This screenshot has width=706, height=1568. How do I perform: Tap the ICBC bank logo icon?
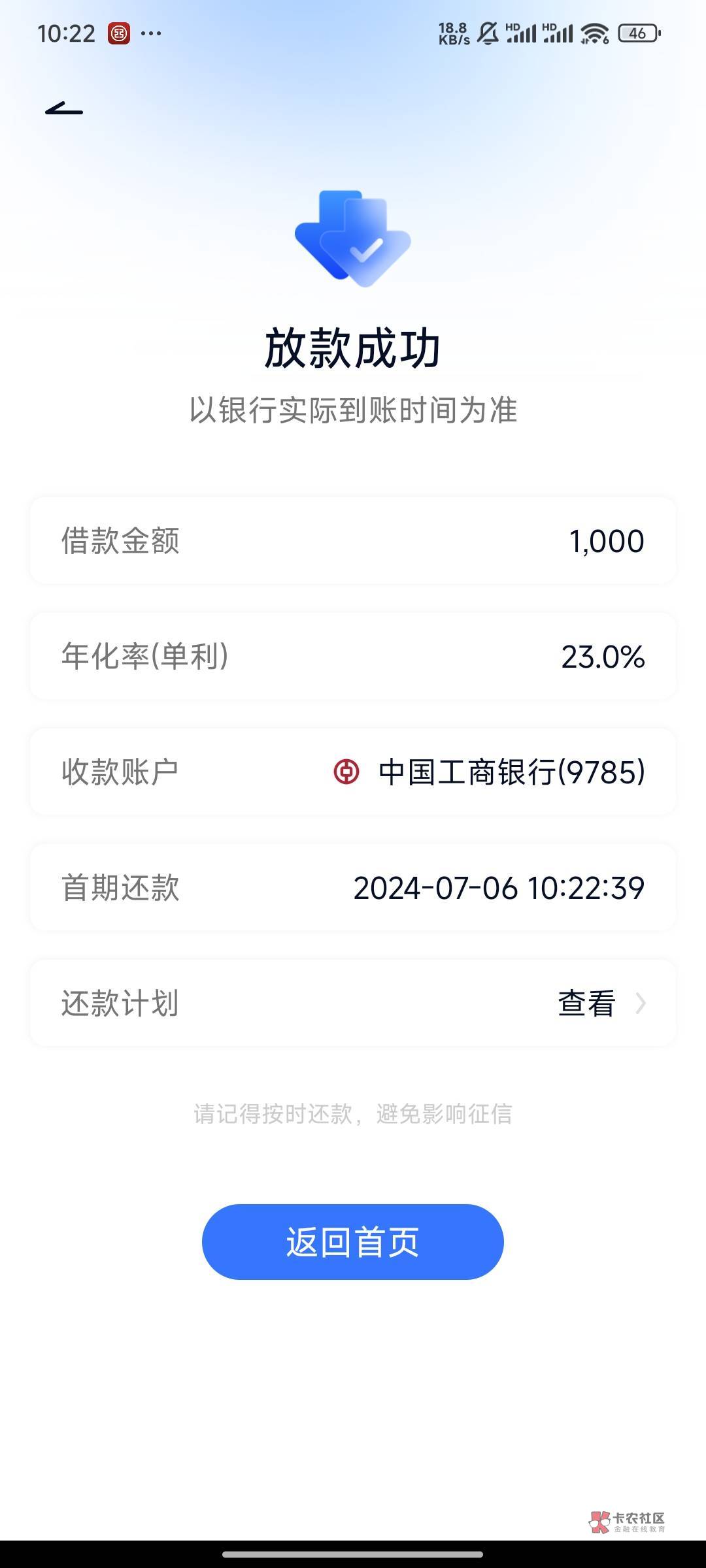coord(346,772)
